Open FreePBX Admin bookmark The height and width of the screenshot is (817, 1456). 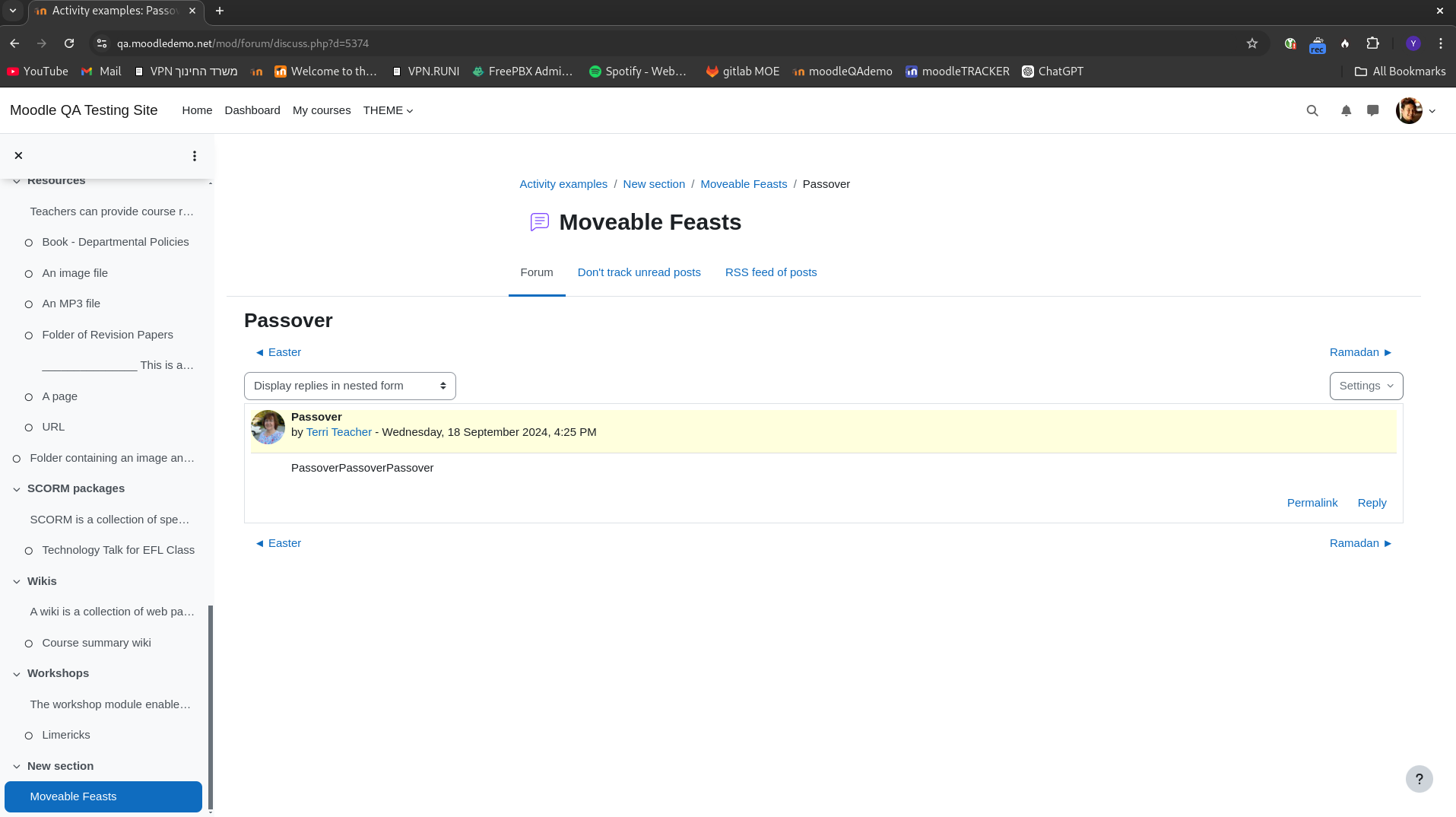(x=522, y=72)
